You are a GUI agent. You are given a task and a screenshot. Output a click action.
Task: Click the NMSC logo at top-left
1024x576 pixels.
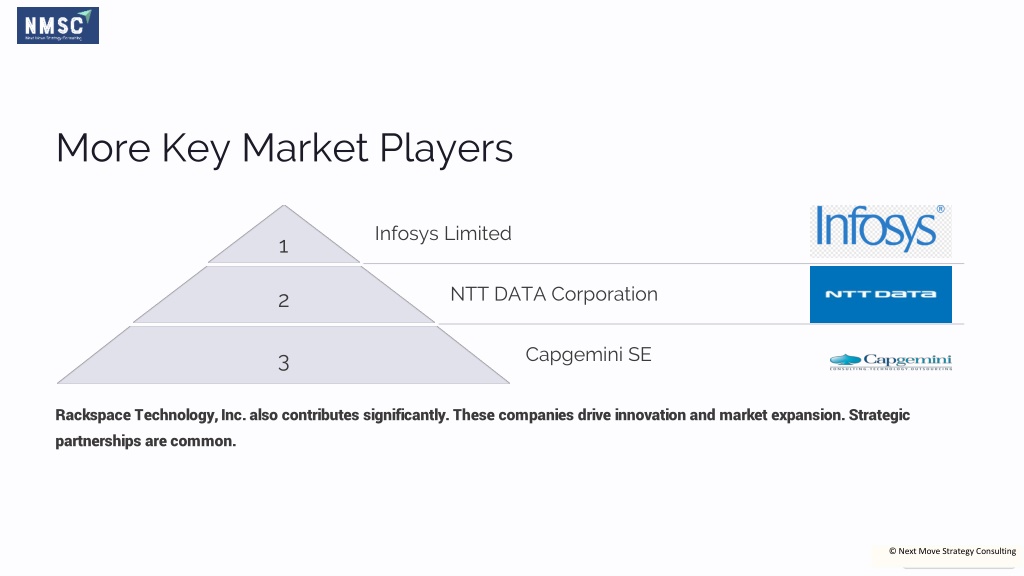[58, 25]
